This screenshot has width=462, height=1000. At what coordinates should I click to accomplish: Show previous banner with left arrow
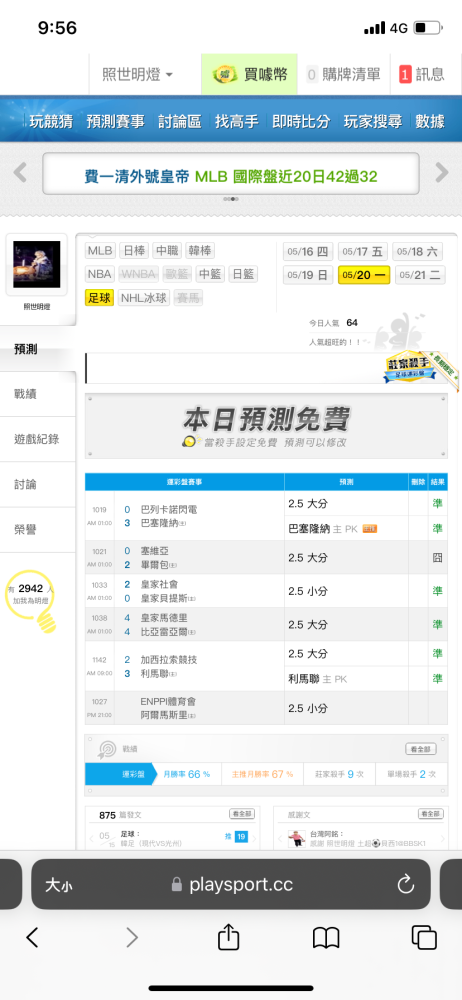pos(20,172)
